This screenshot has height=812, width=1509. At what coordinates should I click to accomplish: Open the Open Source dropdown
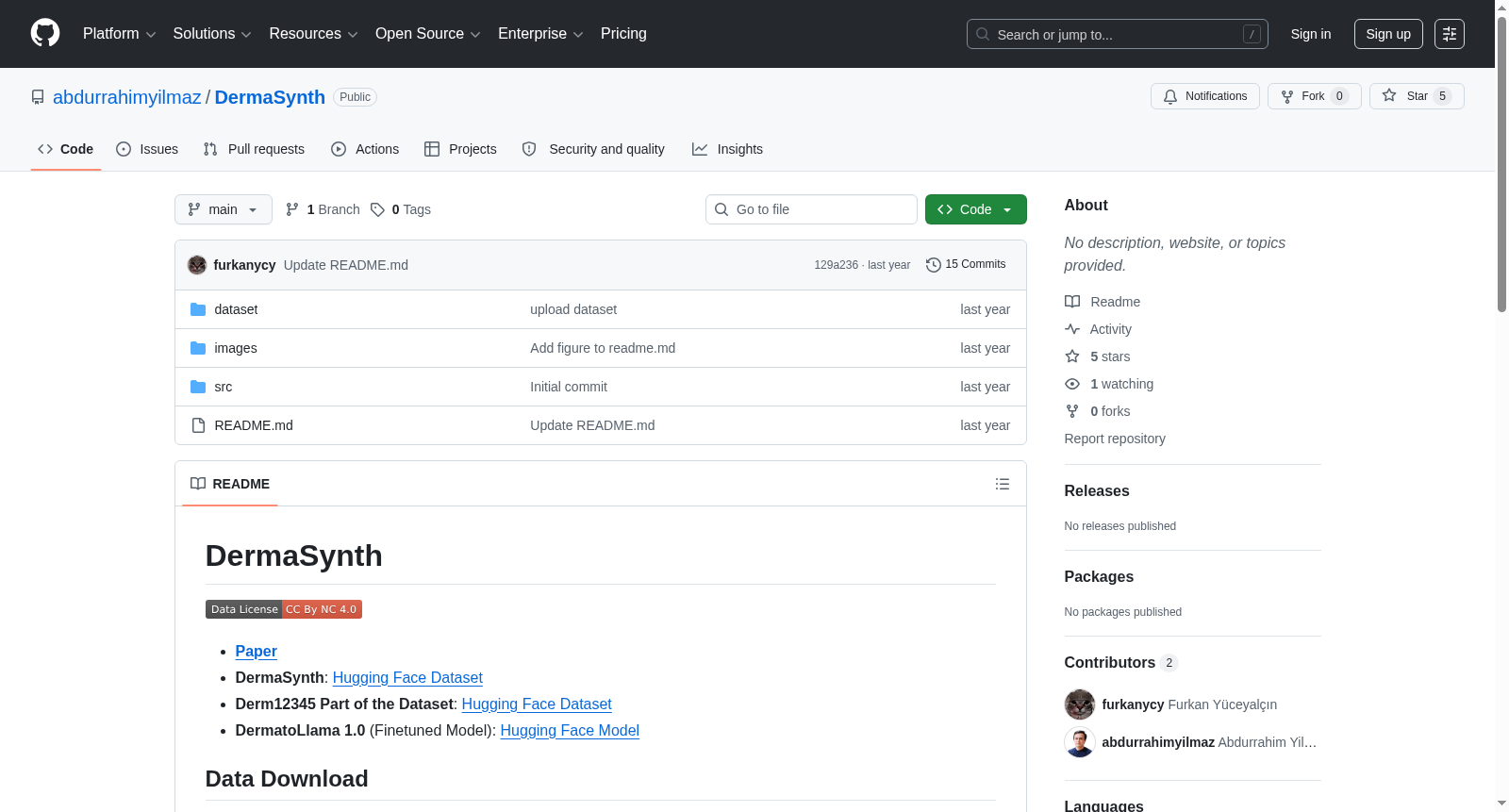(428, 34)
